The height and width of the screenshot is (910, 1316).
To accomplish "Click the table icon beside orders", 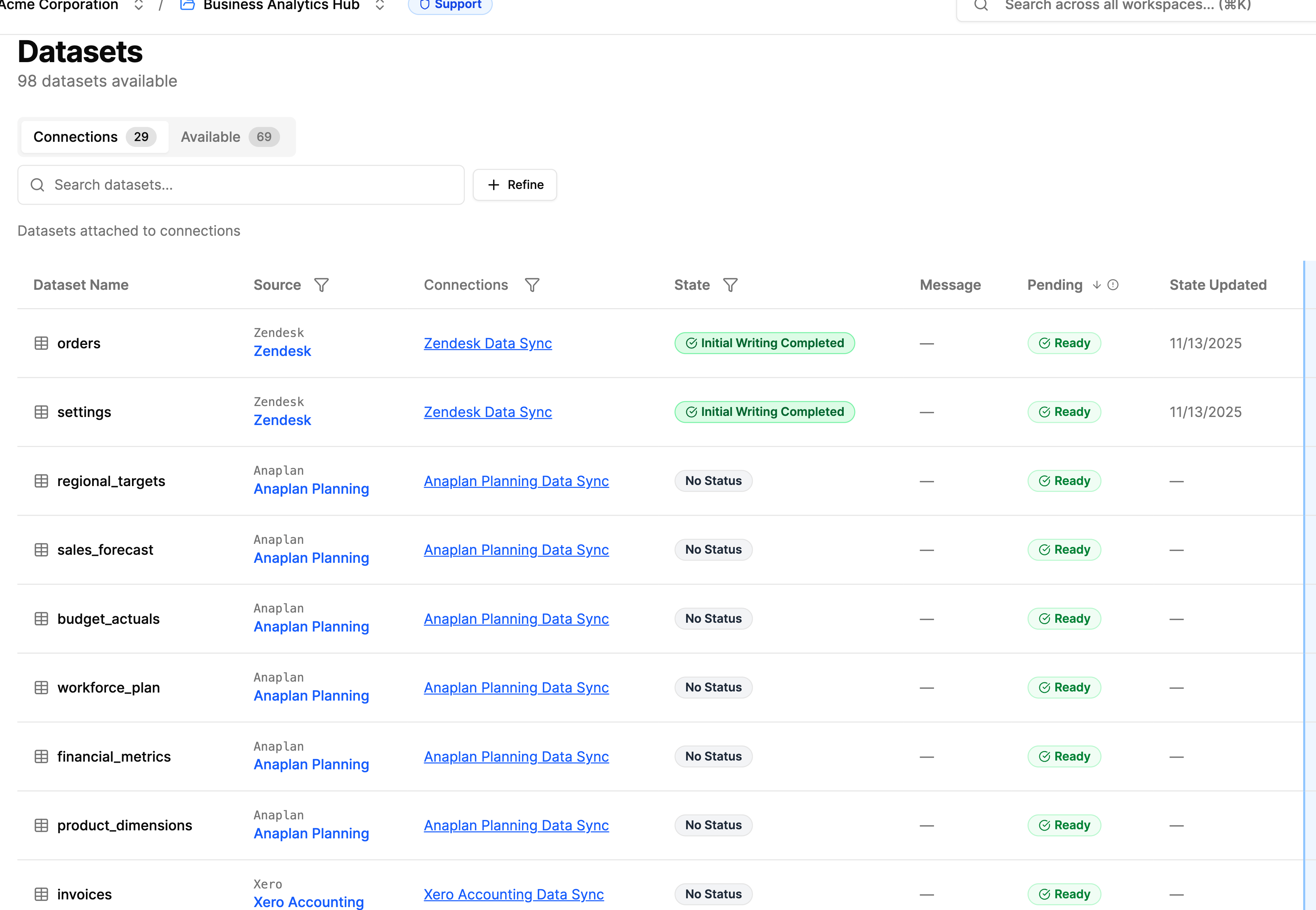I will (41, 343).
